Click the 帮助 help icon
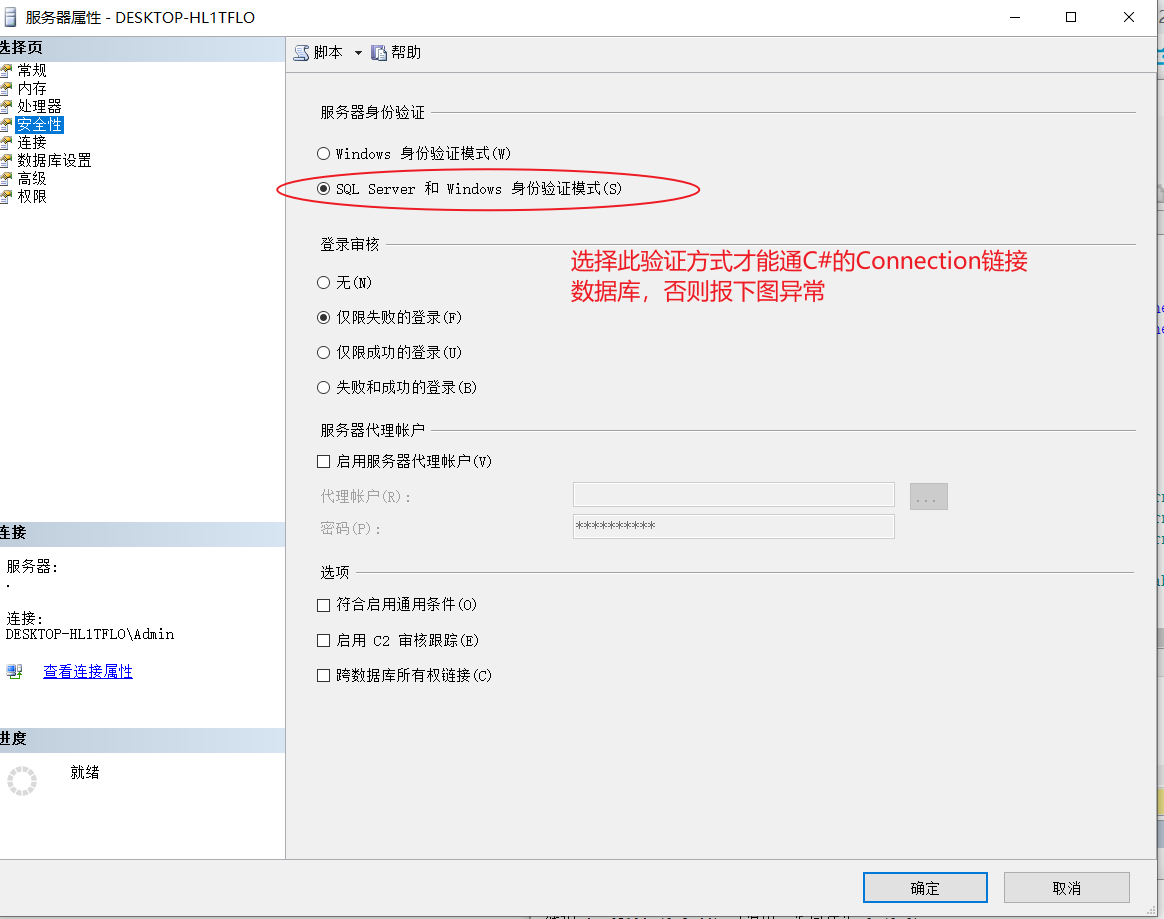The height and width of the screenshot is (919, 1164). point(379,53)
